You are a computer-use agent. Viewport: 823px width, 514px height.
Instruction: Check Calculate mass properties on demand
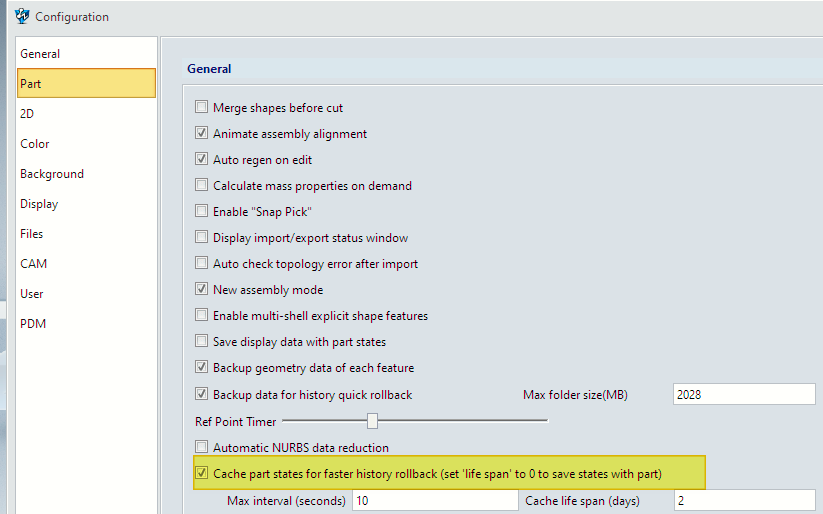pyautogui.click(x=201, y=185)
